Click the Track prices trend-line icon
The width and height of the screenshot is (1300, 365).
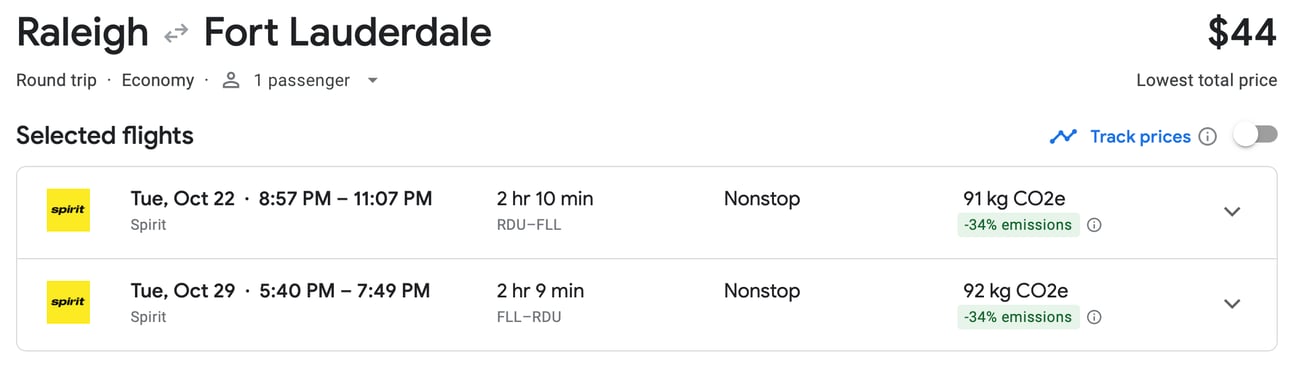click(1063, 136)
